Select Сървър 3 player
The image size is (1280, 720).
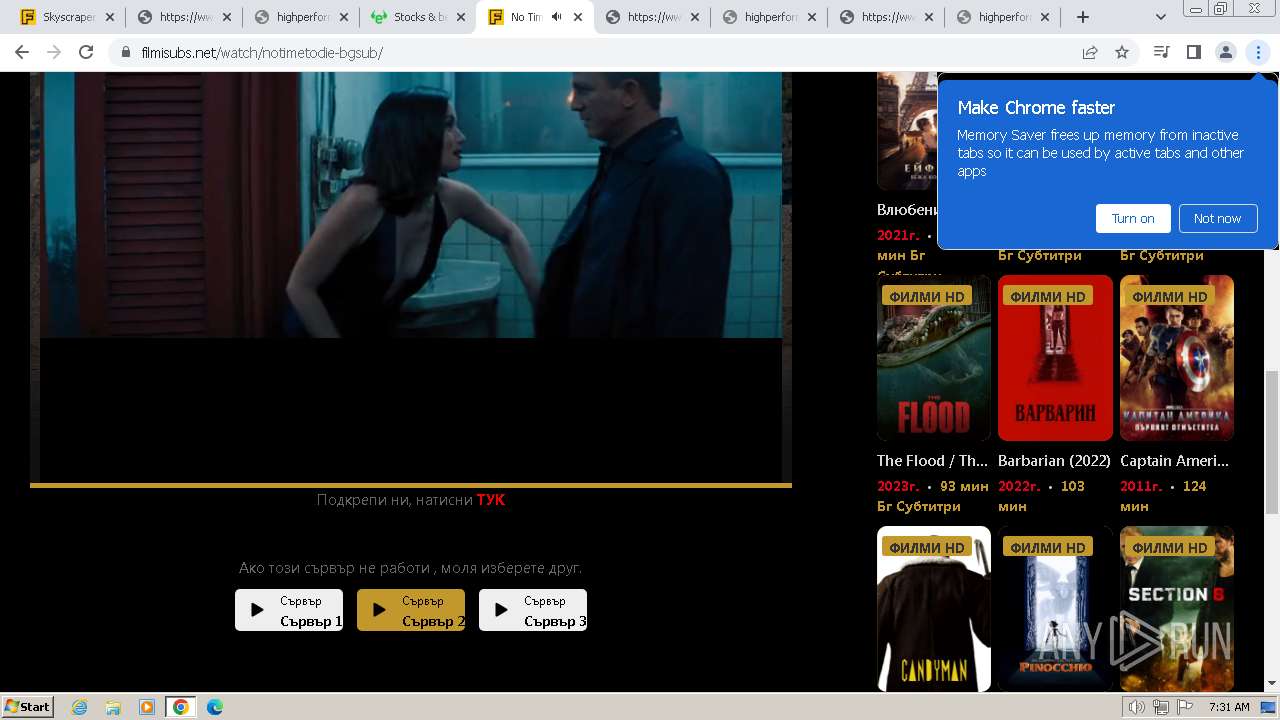point(533,610)
